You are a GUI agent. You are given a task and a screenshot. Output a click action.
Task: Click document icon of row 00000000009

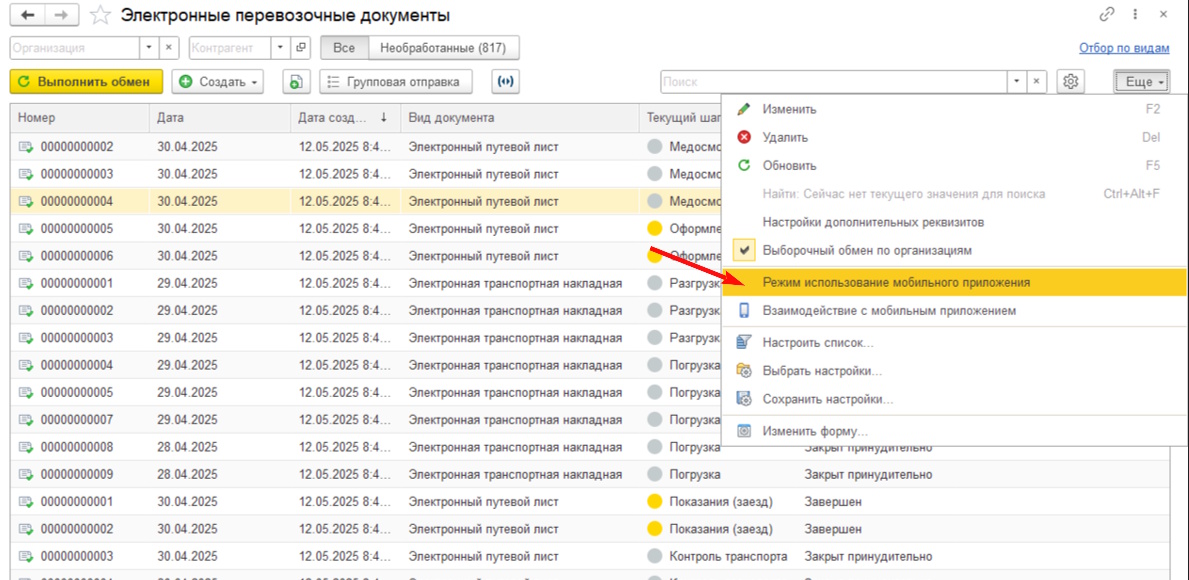pos(27,475)
